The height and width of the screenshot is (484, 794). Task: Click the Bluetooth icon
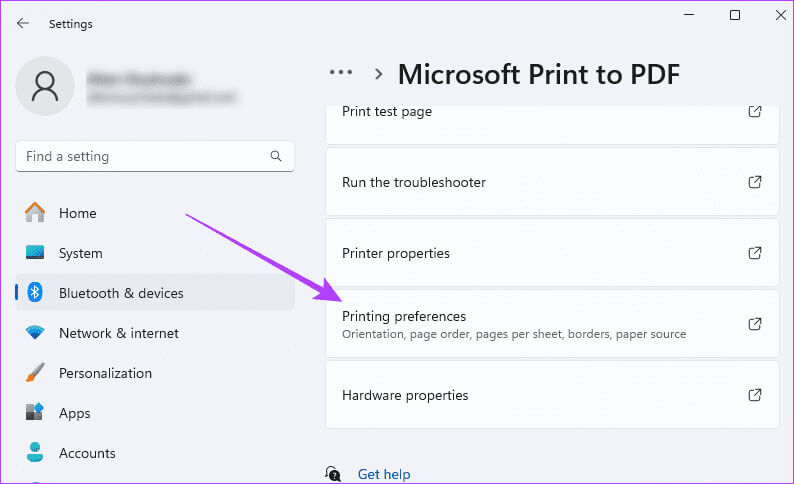[35, 292]
